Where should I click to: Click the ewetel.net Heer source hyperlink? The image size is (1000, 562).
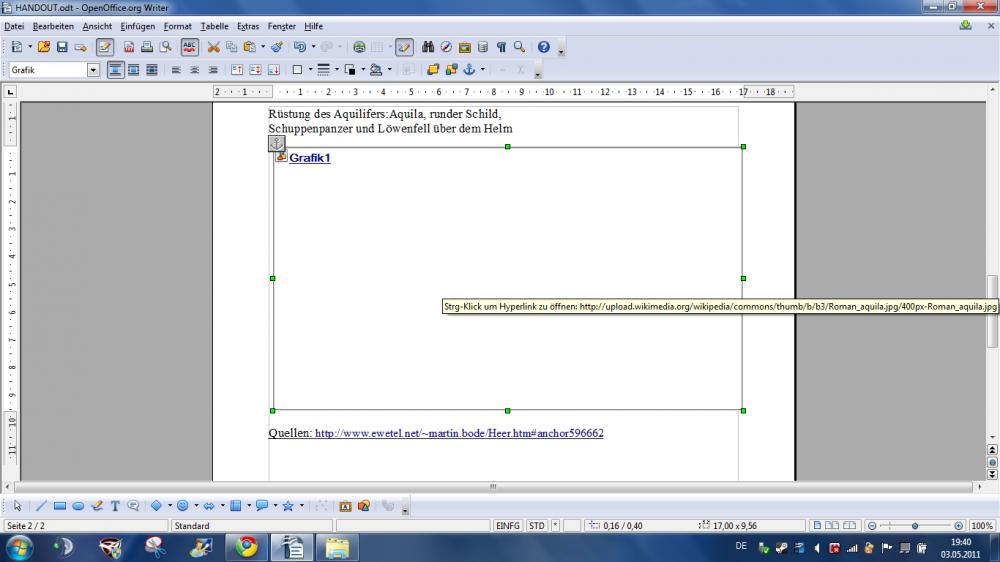[x=459, y=434]
